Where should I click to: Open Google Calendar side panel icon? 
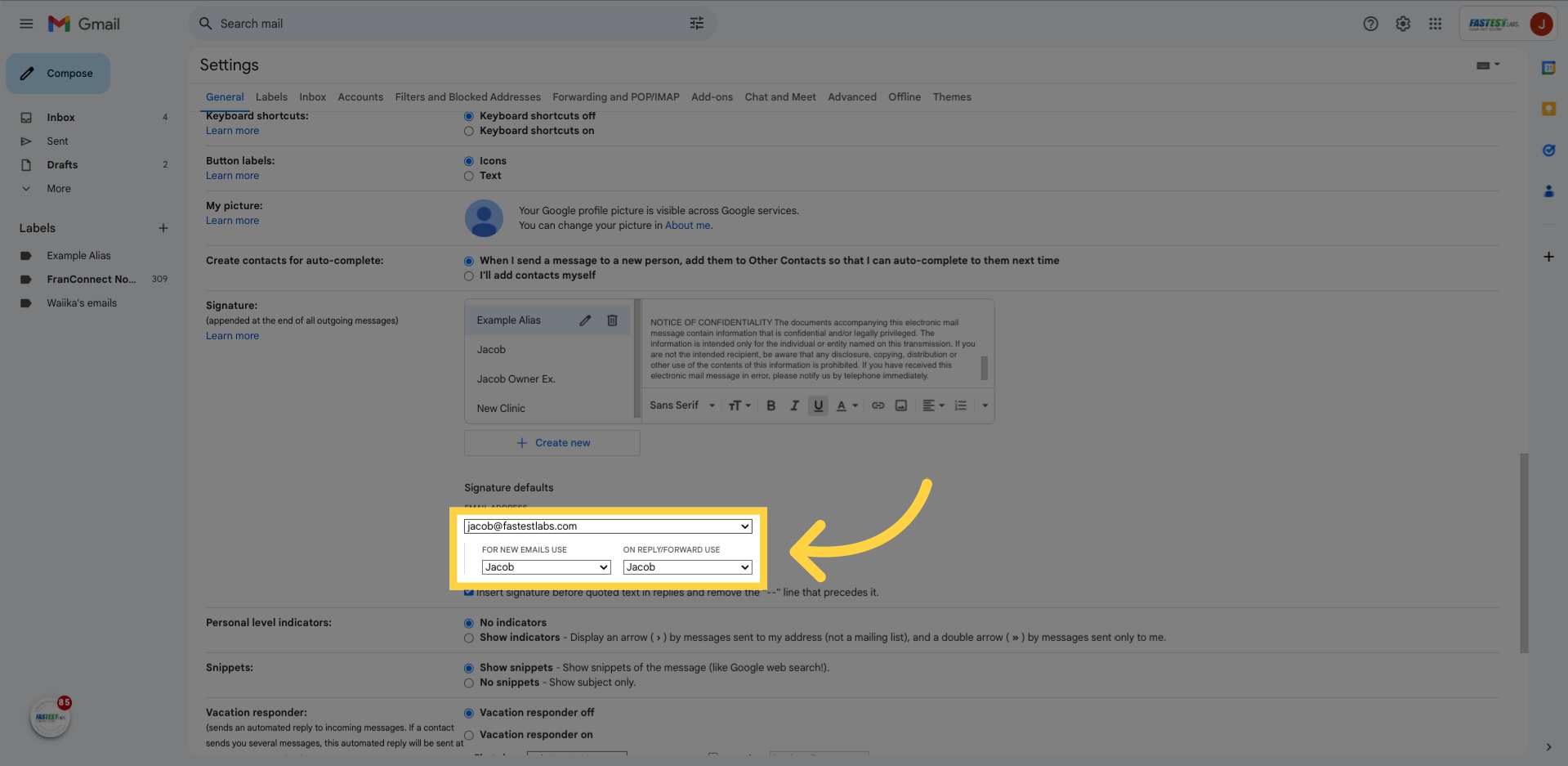pos(1548,68)
